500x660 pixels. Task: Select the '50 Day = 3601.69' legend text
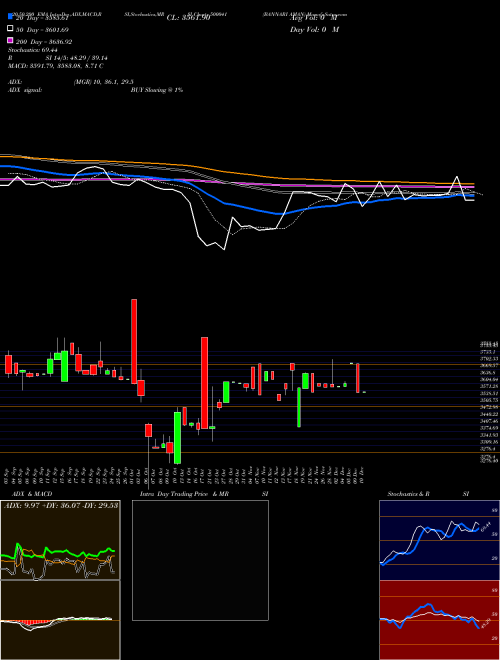[42, 30]
